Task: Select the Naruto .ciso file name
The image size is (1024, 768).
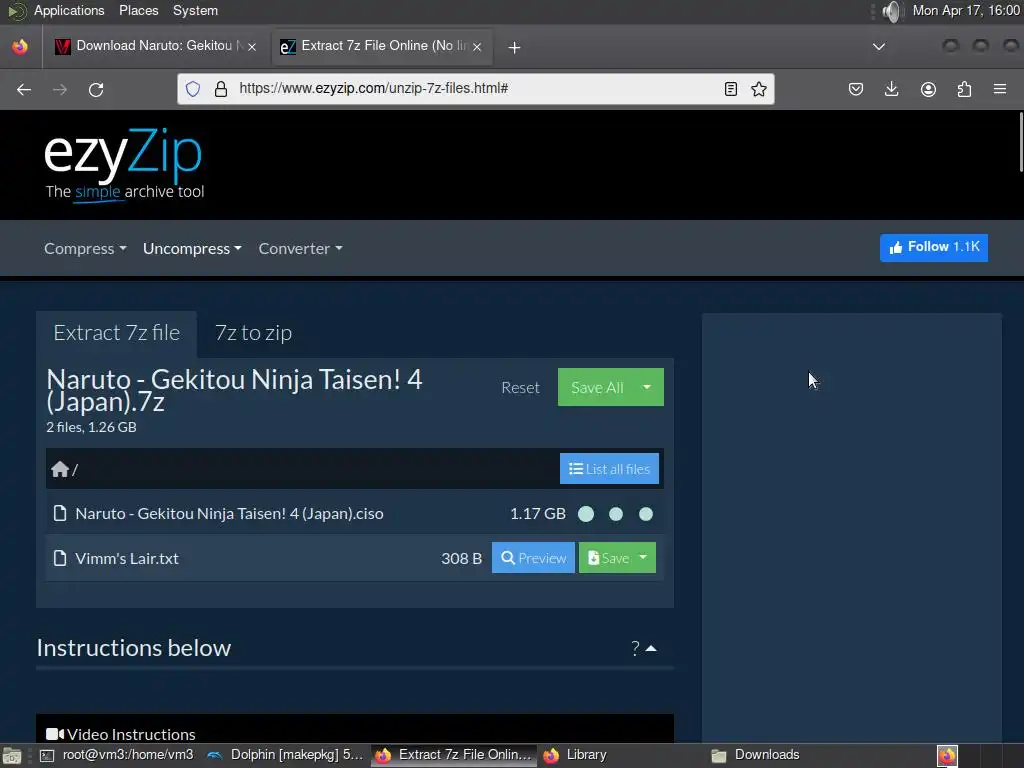Action: pyautogui.click(x=229, y=513)
